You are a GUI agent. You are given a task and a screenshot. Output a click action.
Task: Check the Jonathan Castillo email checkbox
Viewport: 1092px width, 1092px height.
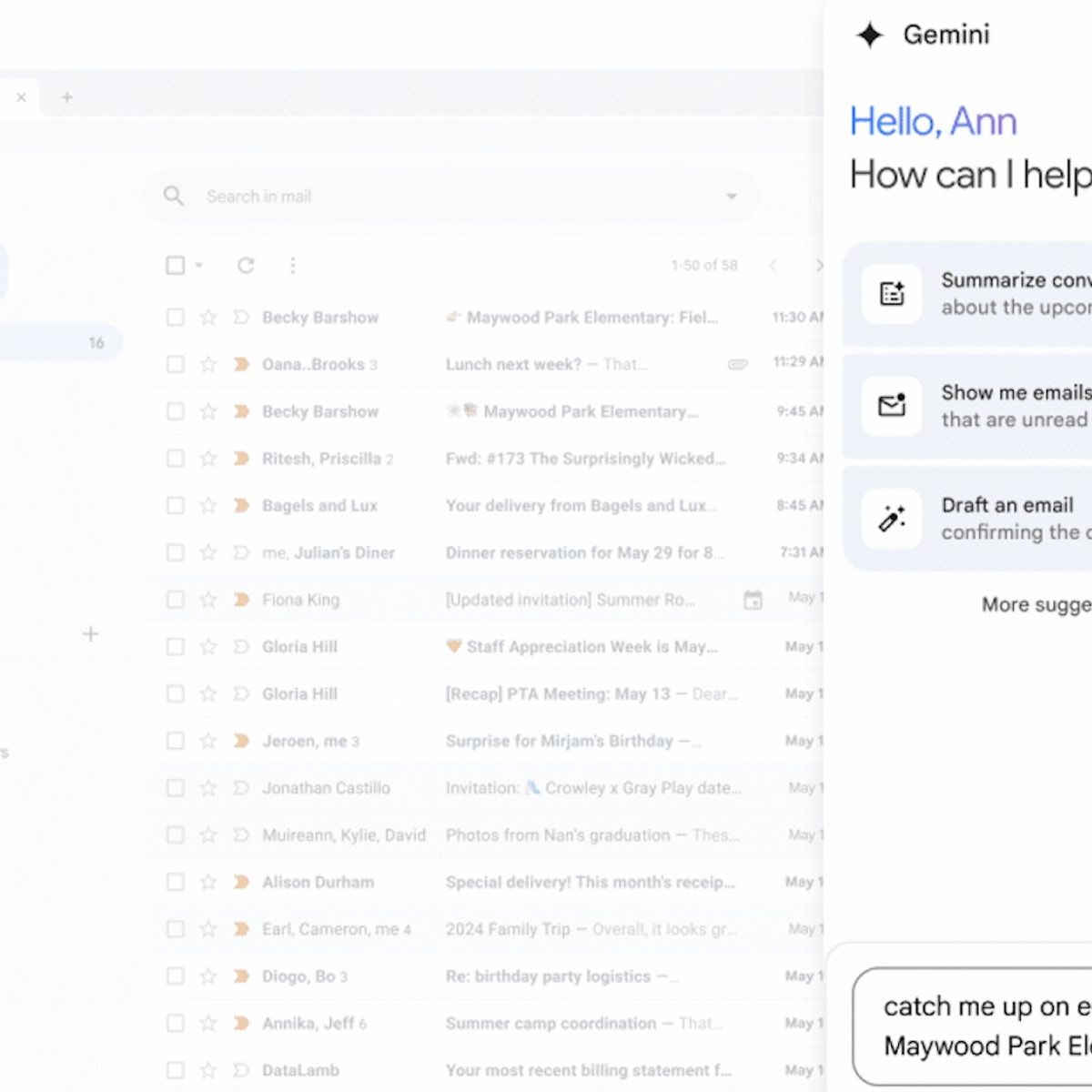pos(176,788)
